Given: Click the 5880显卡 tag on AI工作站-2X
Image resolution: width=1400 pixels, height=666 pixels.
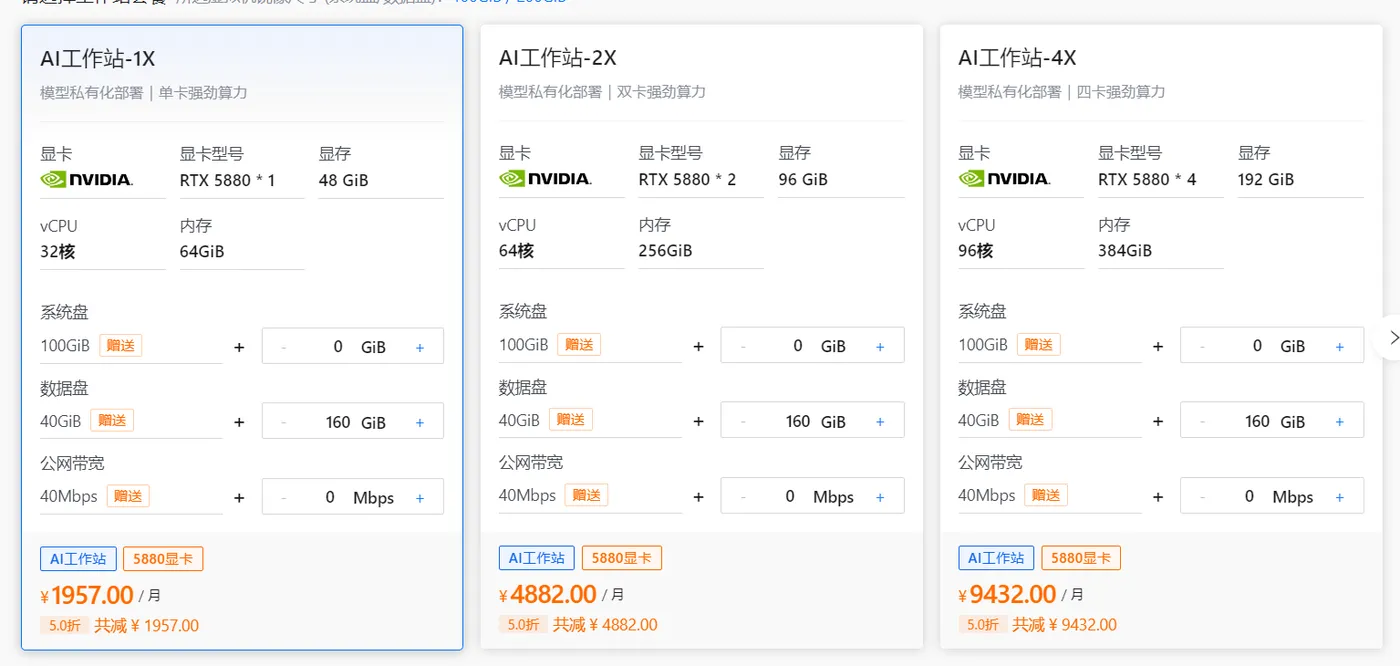Looking at the screenshot, I should point(621,558).
